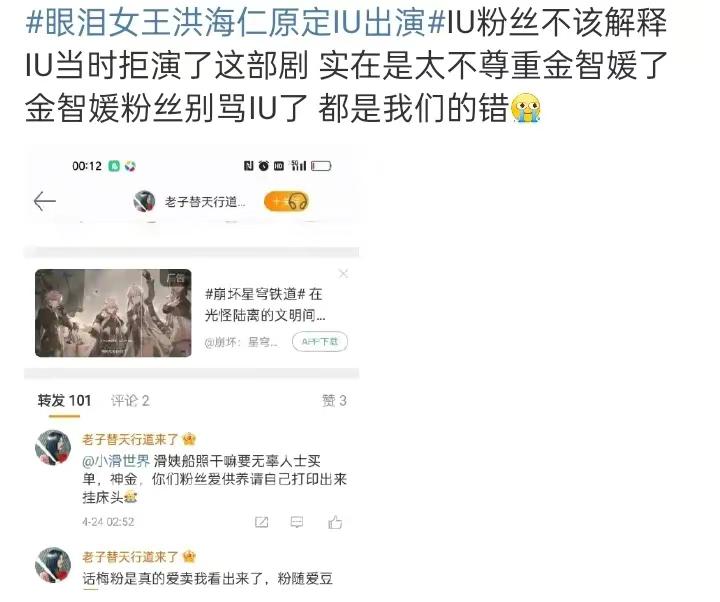Open 老子替天行道 profile avatar in header
This screenshot has height=602, width=720.
click(x=144, y=201)
